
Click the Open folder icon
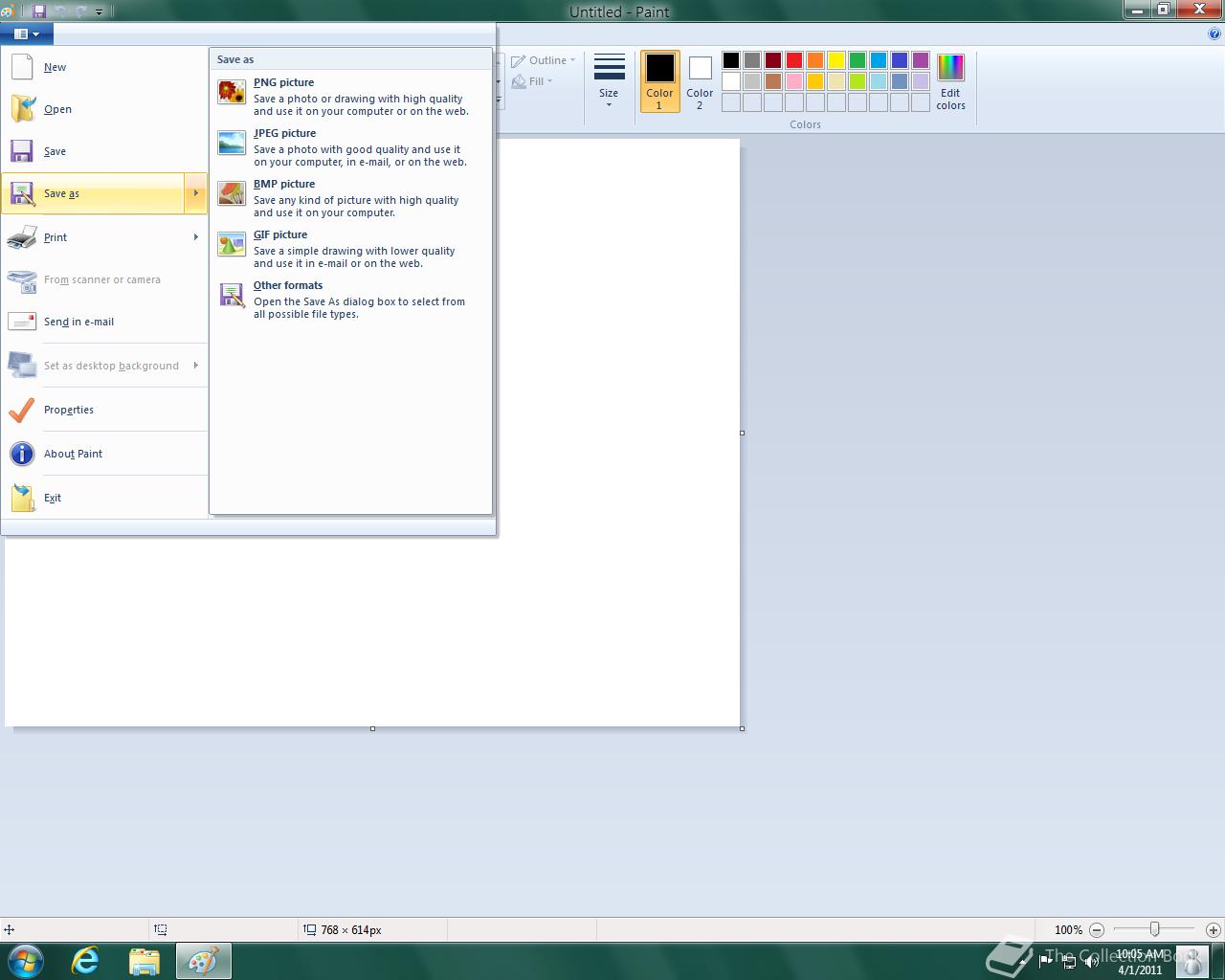pos(22,109)
